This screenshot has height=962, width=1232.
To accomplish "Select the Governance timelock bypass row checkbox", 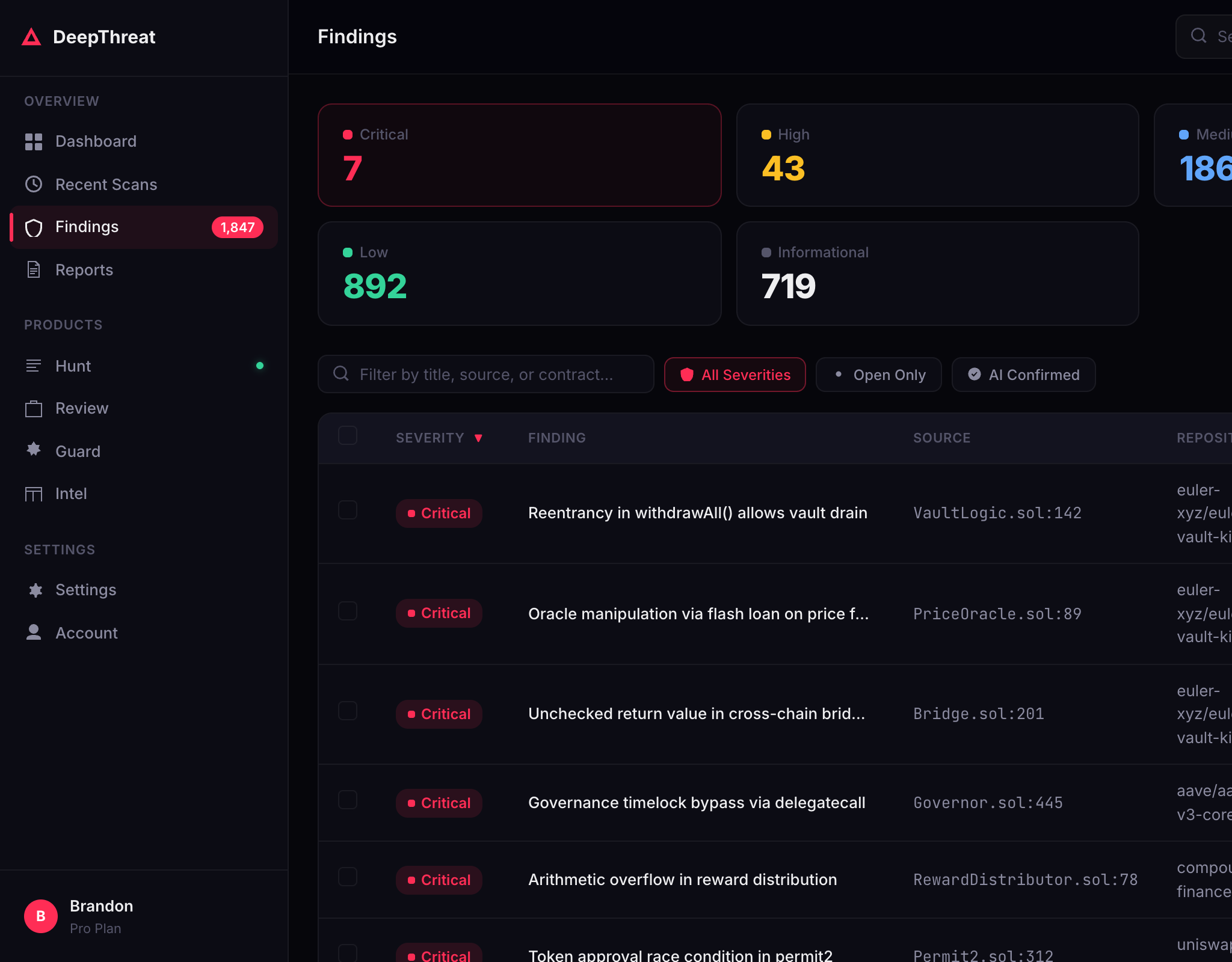I will tap(348, 800).
